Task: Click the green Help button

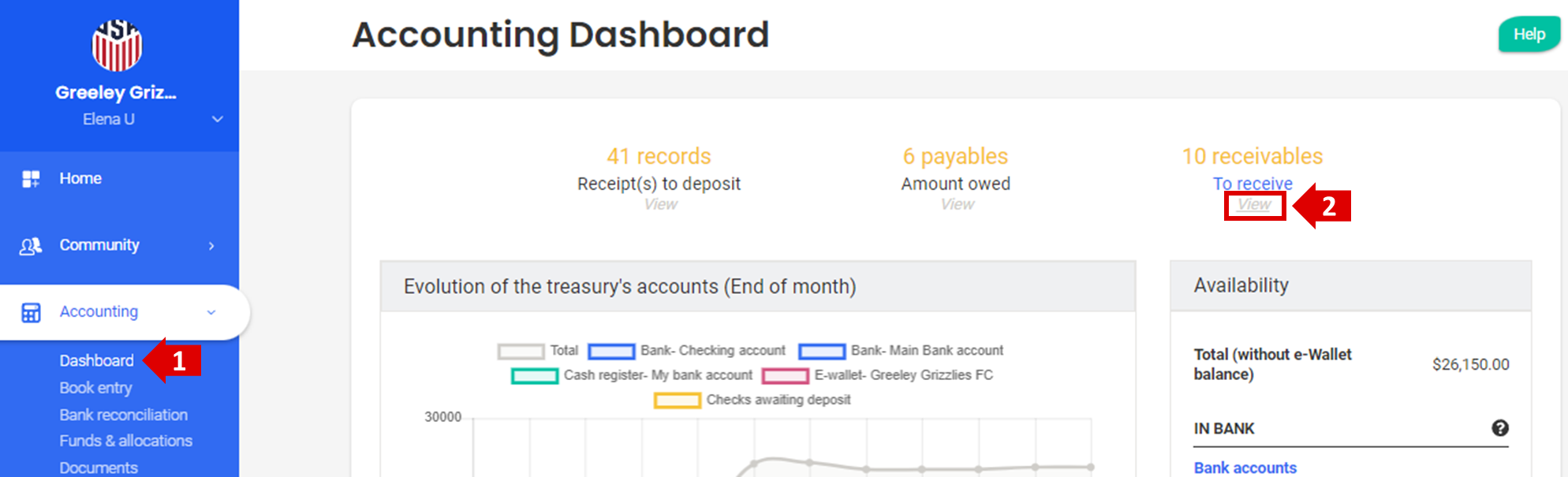Action: pos(1528,35)
